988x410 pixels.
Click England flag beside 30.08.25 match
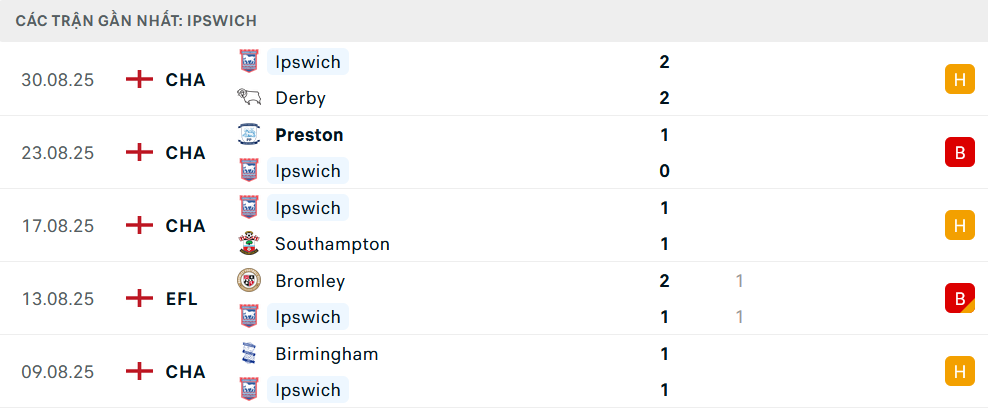click(x=139, y=80)
